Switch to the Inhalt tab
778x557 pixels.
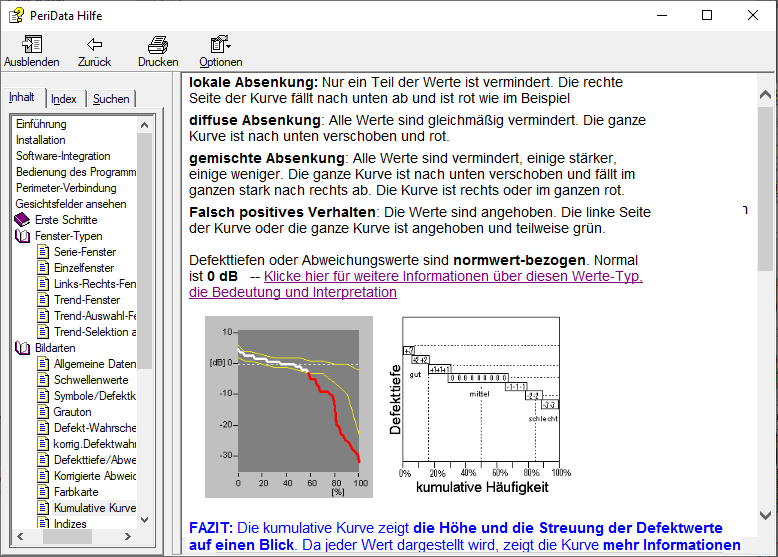(22, 97)
